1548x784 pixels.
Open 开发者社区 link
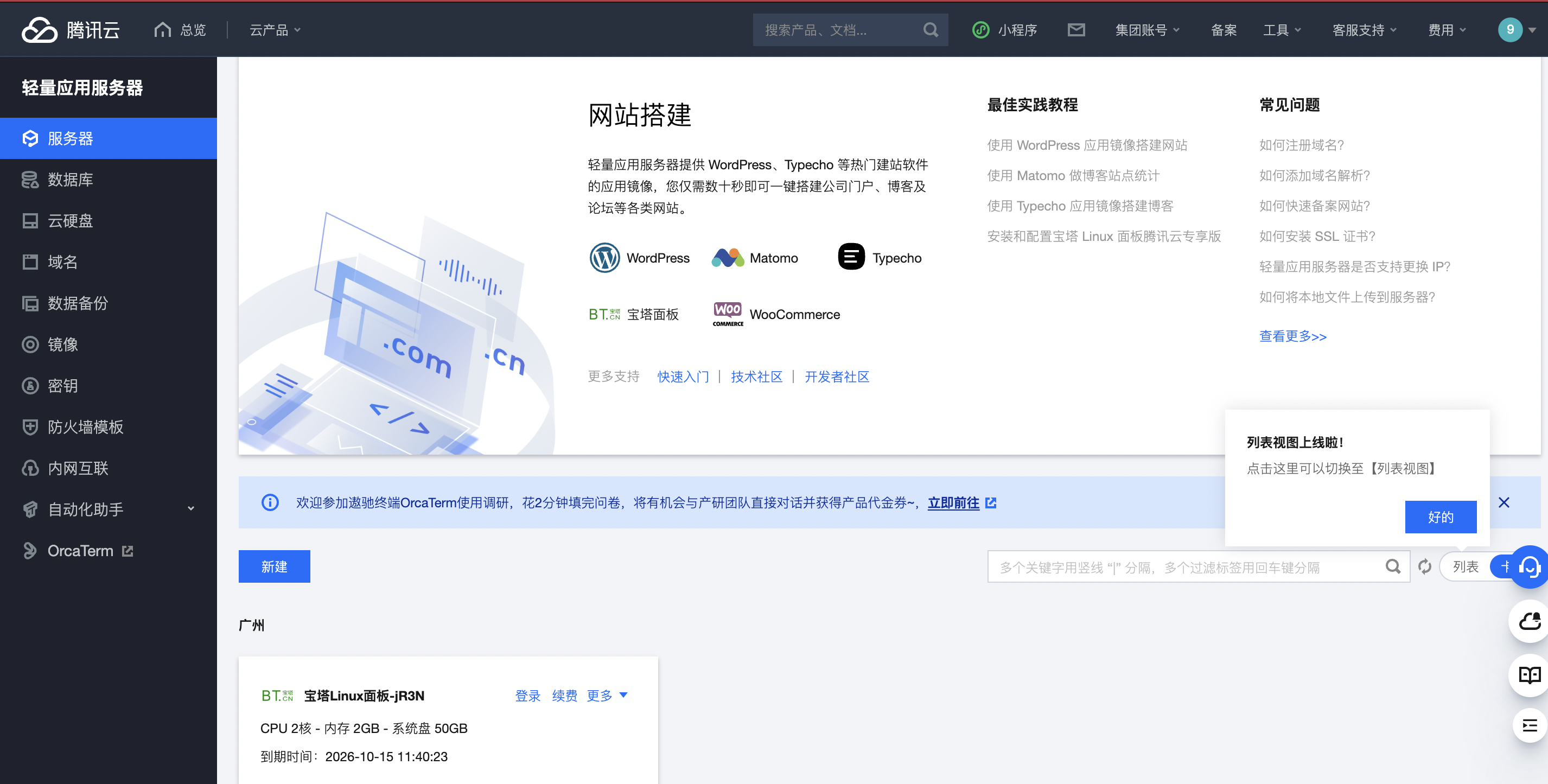pos(837,377)
